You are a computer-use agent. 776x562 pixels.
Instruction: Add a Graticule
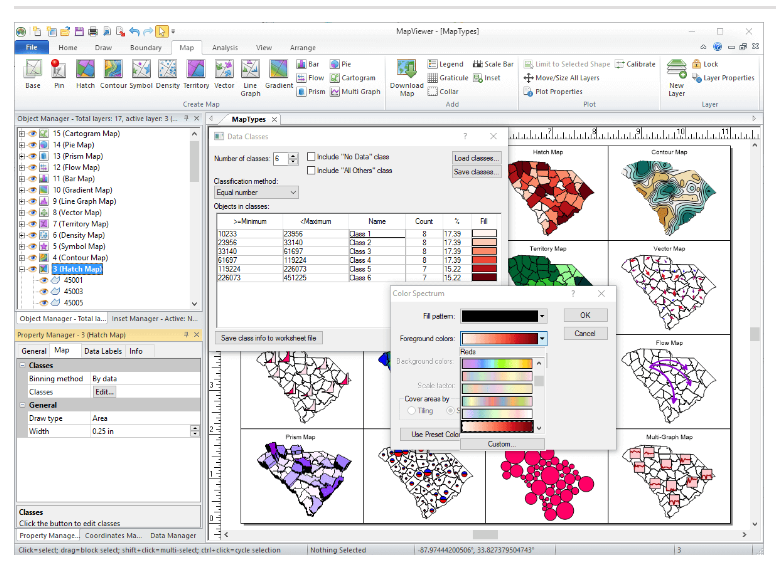tap(448, 78)
